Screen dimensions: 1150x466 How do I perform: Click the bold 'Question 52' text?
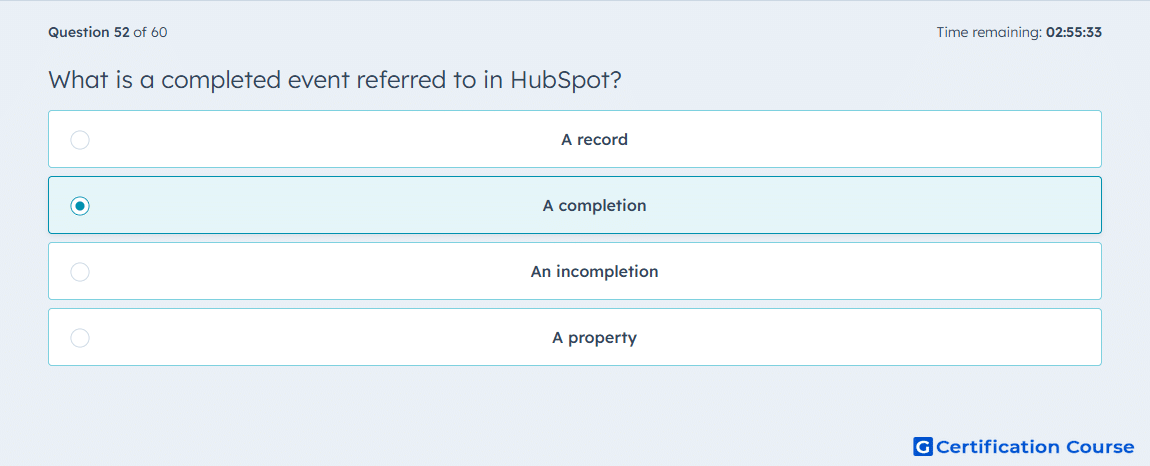(89, 32)
